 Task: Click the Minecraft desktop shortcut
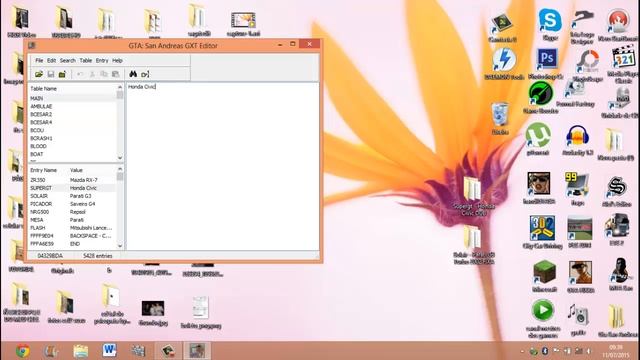point(544,276)
